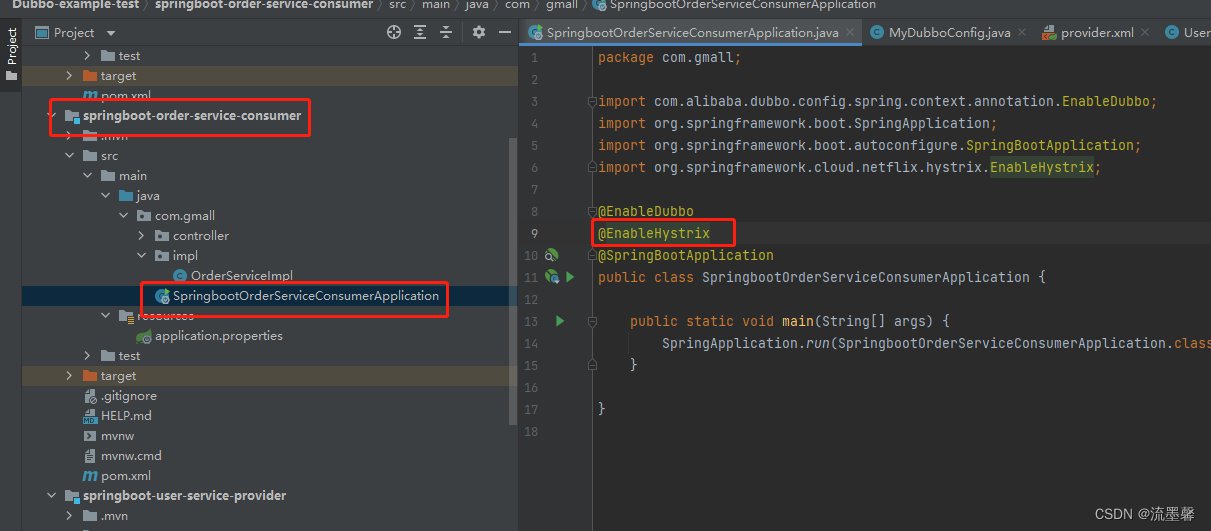The height and width of the screenshot is (531, 1211).
Task: Collapse the src folder chevron
Action: click(69, 156)
